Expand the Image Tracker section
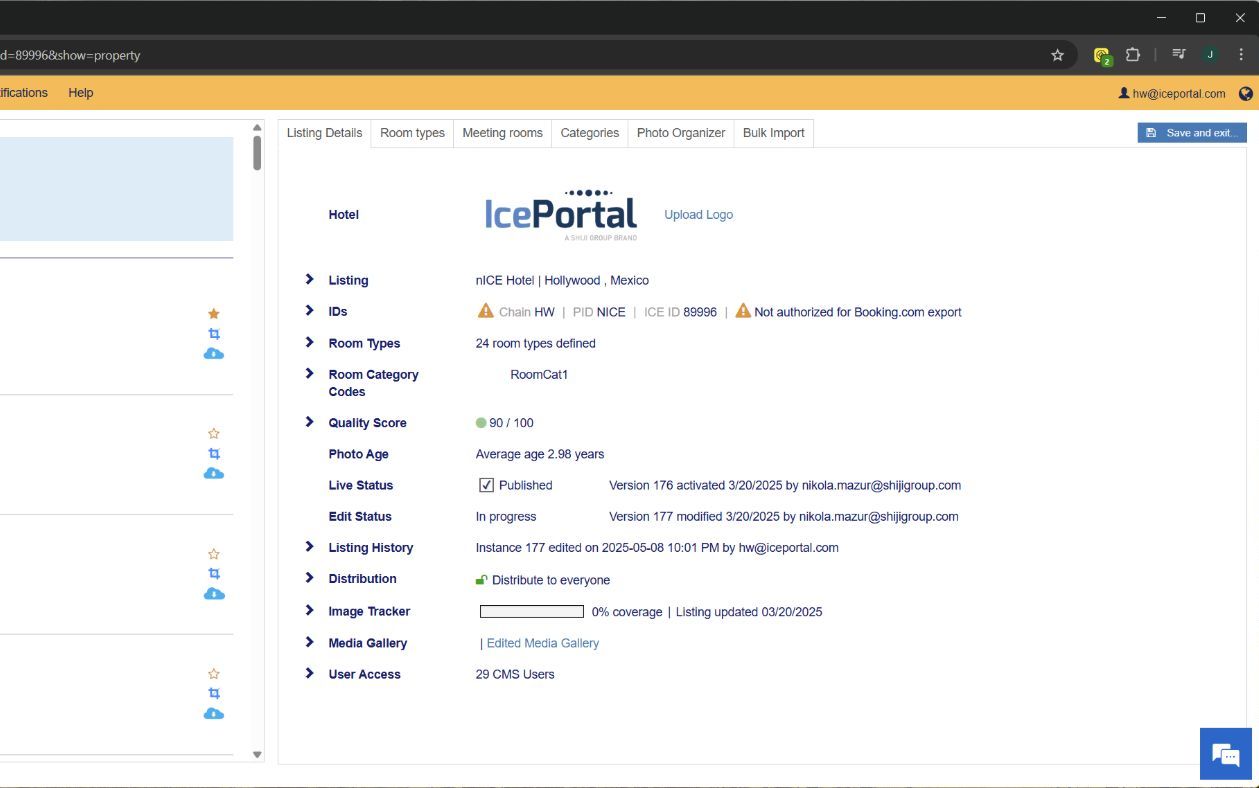Screen dimensions: 1259x788 coord(309,610)
